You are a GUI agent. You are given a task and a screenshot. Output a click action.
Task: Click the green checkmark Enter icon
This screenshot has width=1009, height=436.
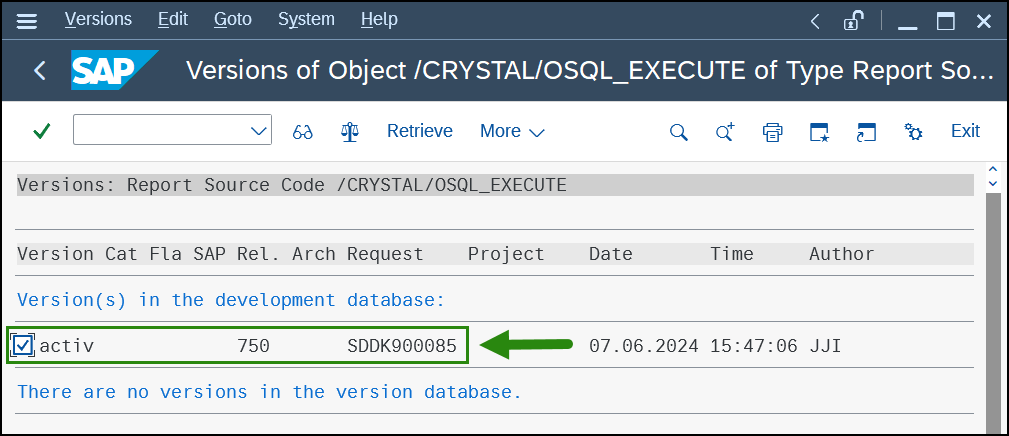point(42,131)
